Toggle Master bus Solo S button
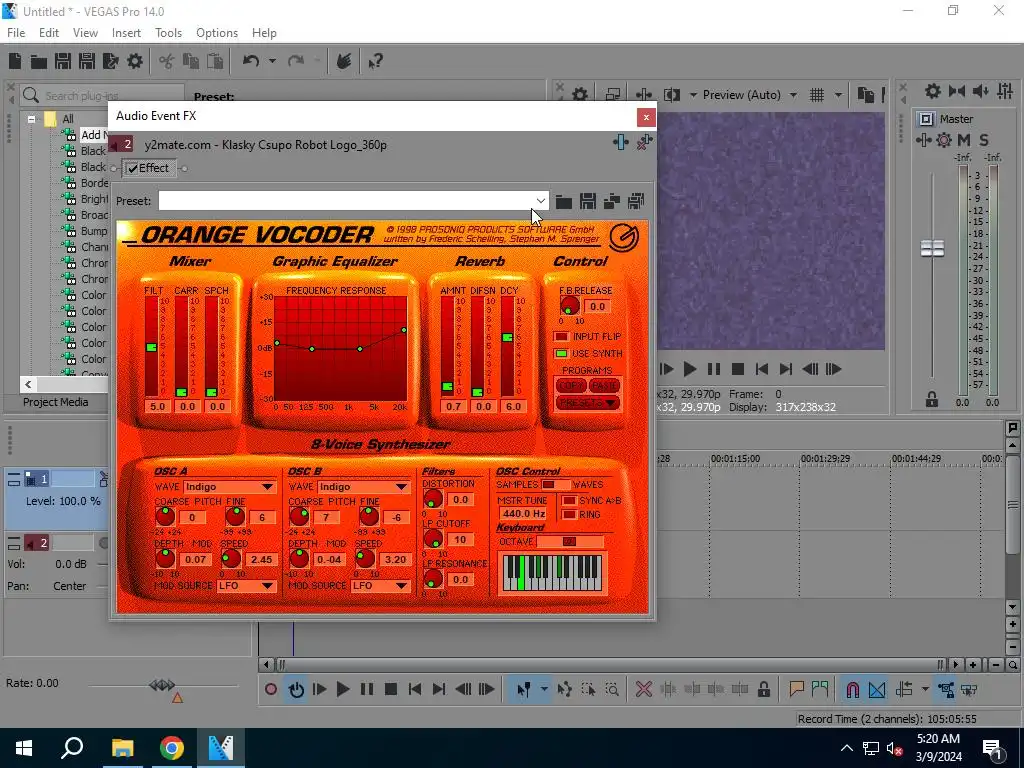The image size is (1024, 768). (984, 140)
